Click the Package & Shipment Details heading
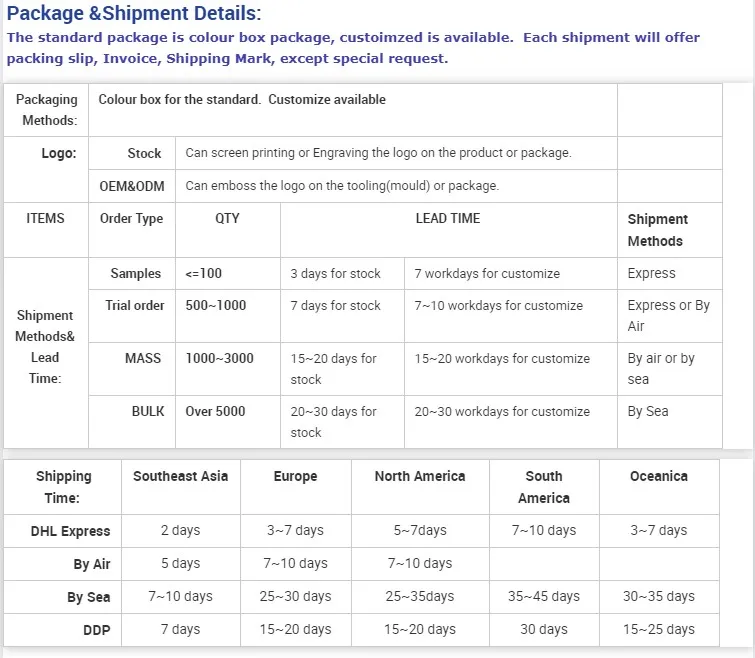 click(133, 13)
